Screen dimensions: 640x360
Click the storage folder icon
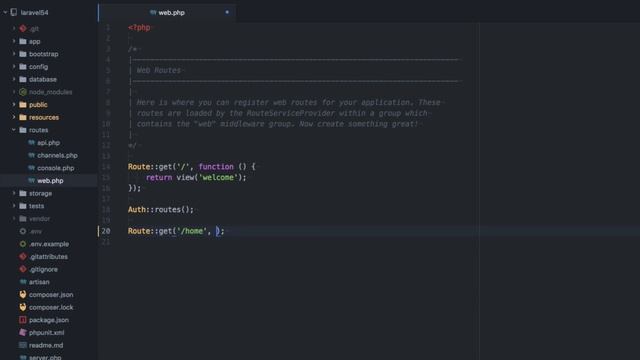point(23,193)
